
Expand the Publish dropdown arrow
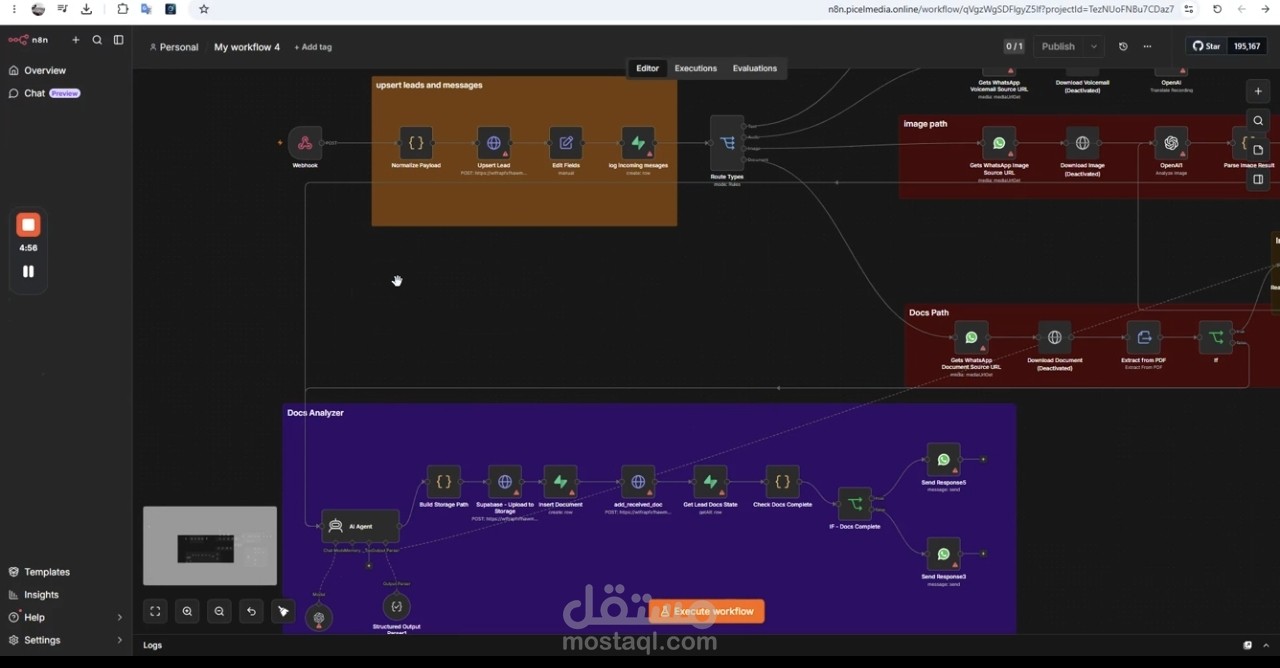(x=1093, y=46)
